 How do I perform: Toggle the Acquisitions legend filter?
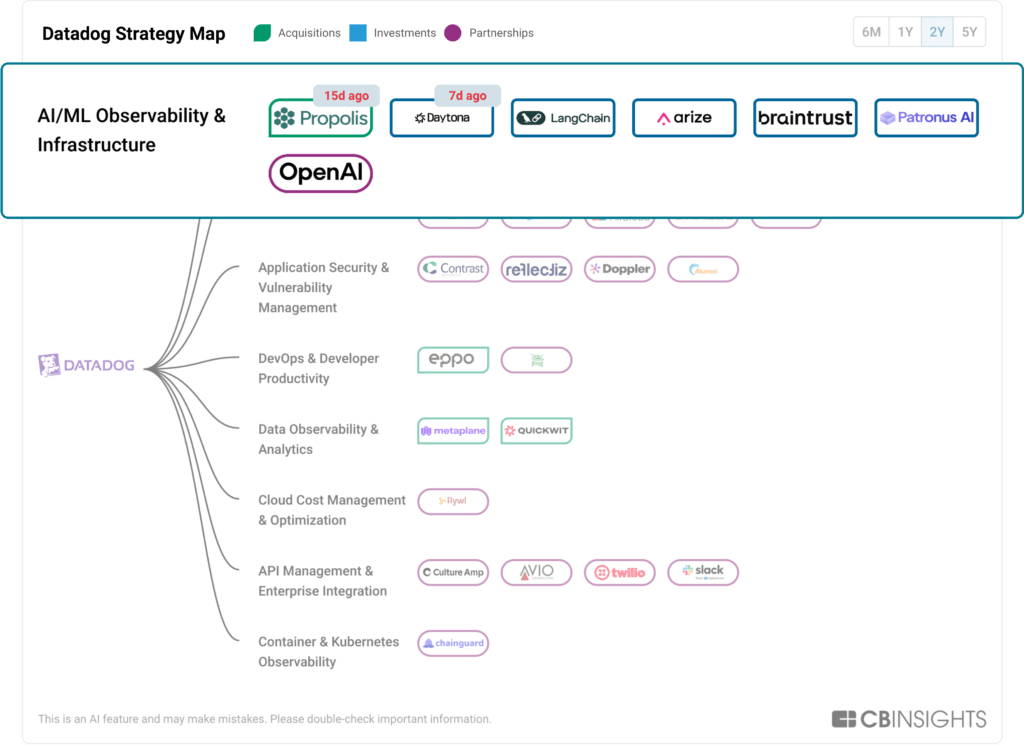[297, 33]
